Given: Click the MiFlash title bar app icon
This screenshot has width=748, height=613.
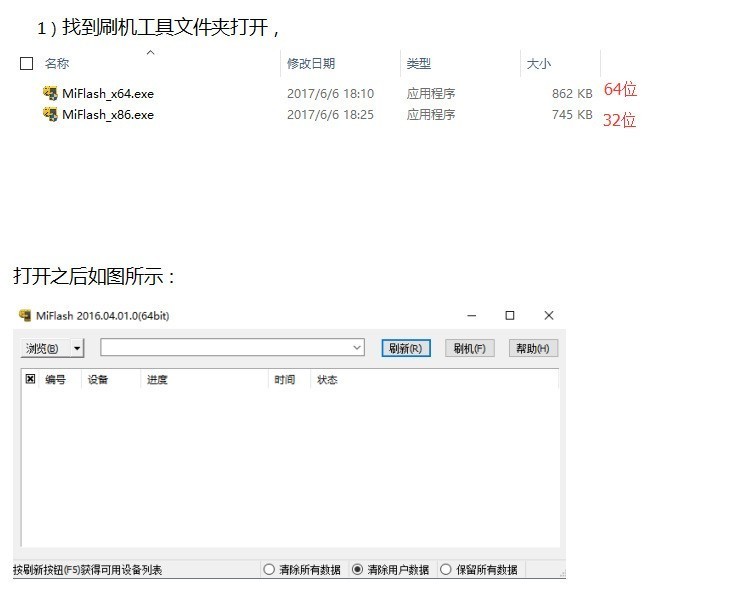Looking at the screenshot, I should click(25, 315).
